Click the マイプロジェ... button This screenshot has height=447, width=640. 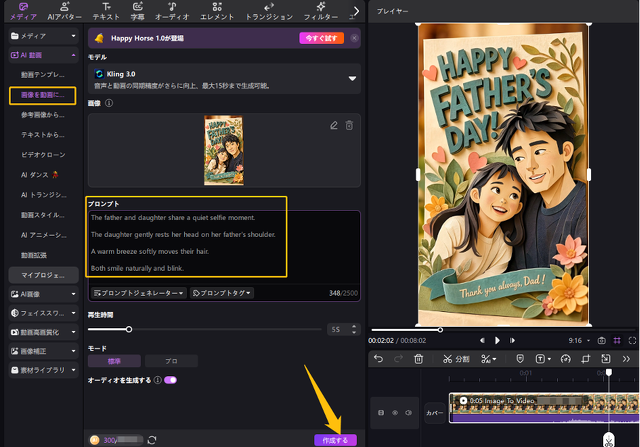click(43, 275)
